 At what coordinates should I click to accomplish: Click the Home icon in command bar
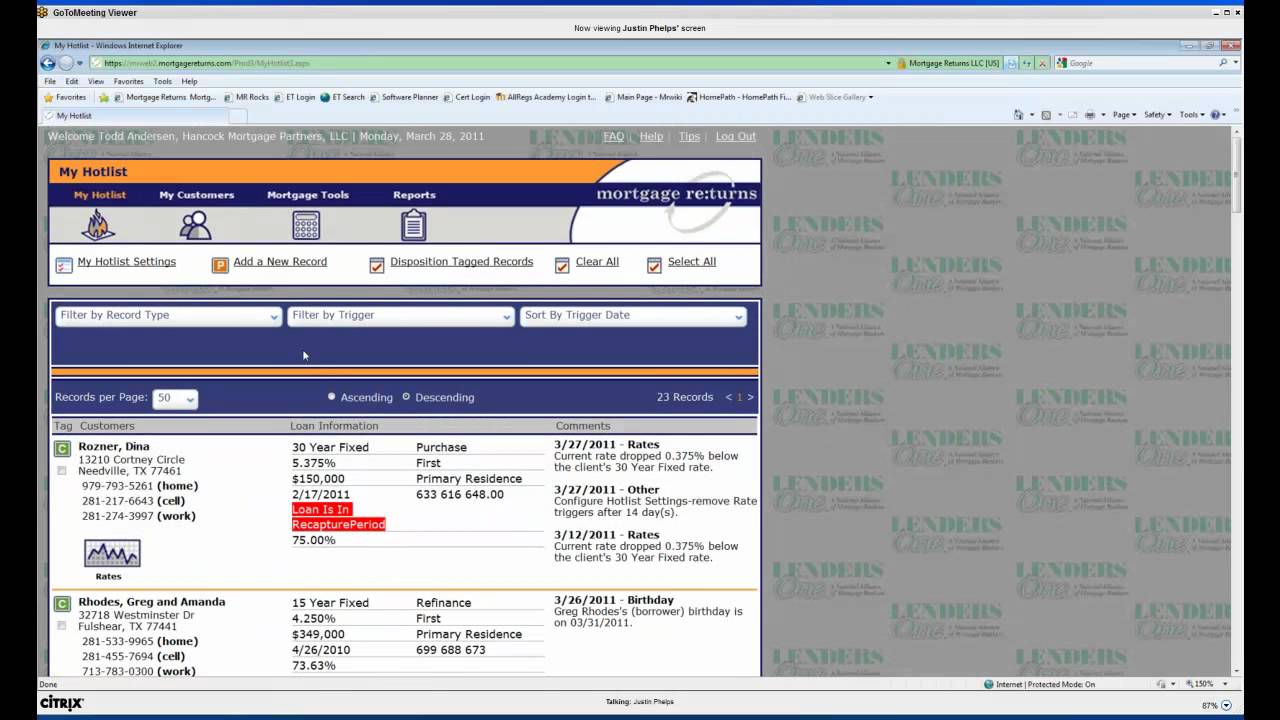coord(1018,115)
